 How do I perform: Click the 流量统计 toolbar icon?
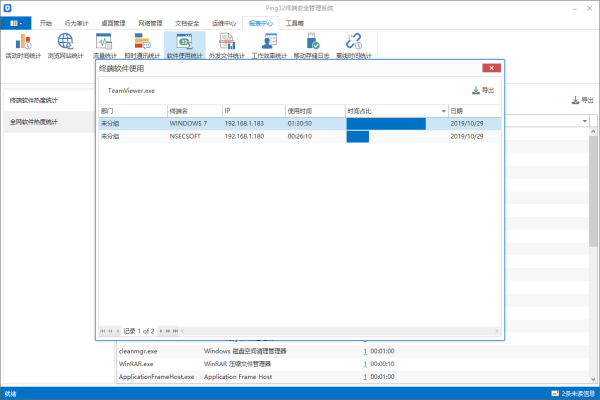[103, 45]
